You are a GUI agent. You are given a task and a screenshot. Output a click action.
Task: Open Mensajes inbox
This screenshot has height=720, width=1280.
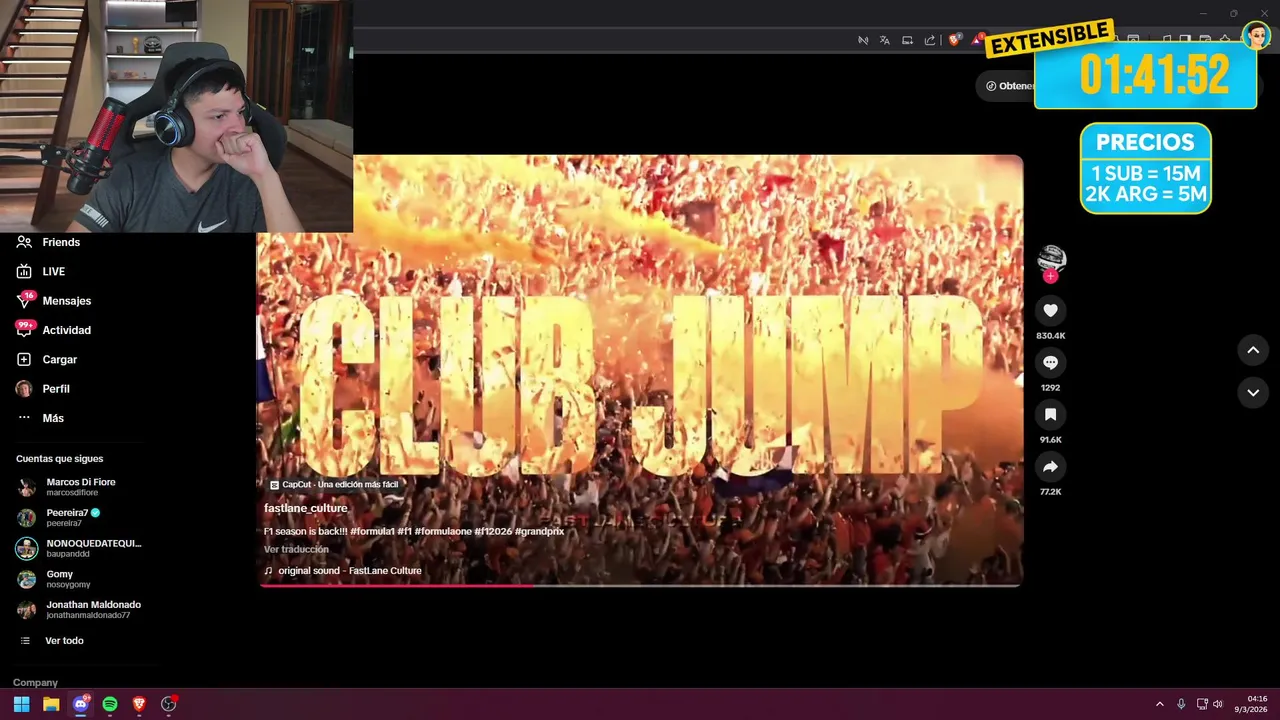pyautogui.click(x=54, y=300)
